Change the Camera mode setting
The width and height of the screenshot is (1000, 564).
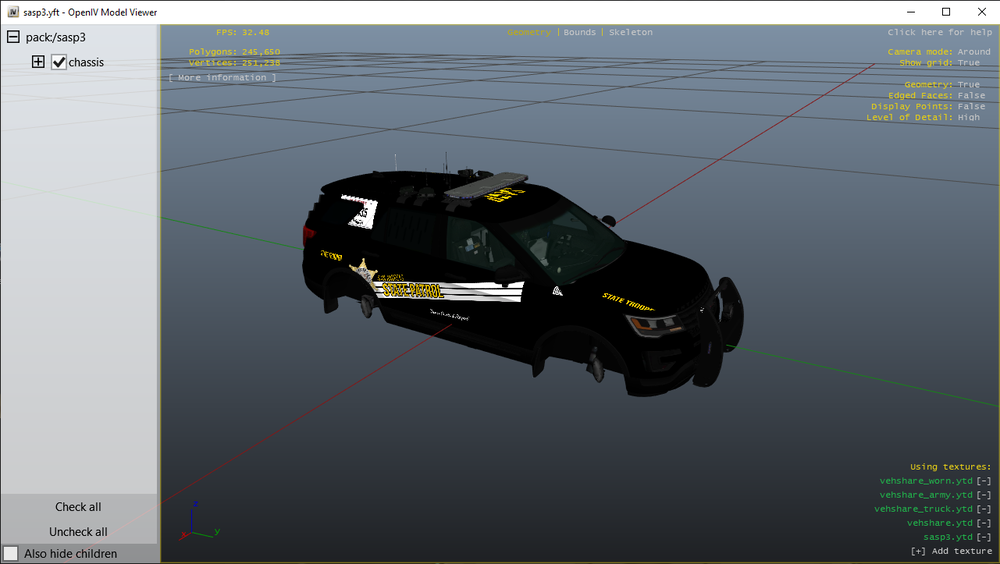(939, 52)
